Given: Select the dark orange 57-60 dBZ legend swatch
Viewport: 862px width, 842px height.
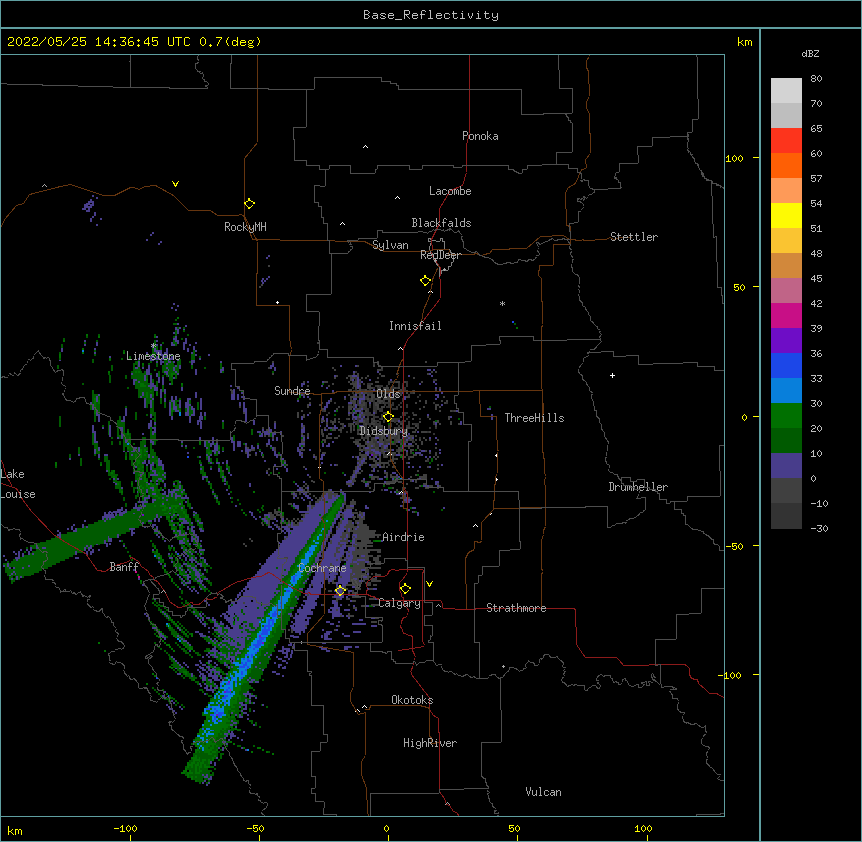Looking at the screenshot, I should click(x=786, y=165).
